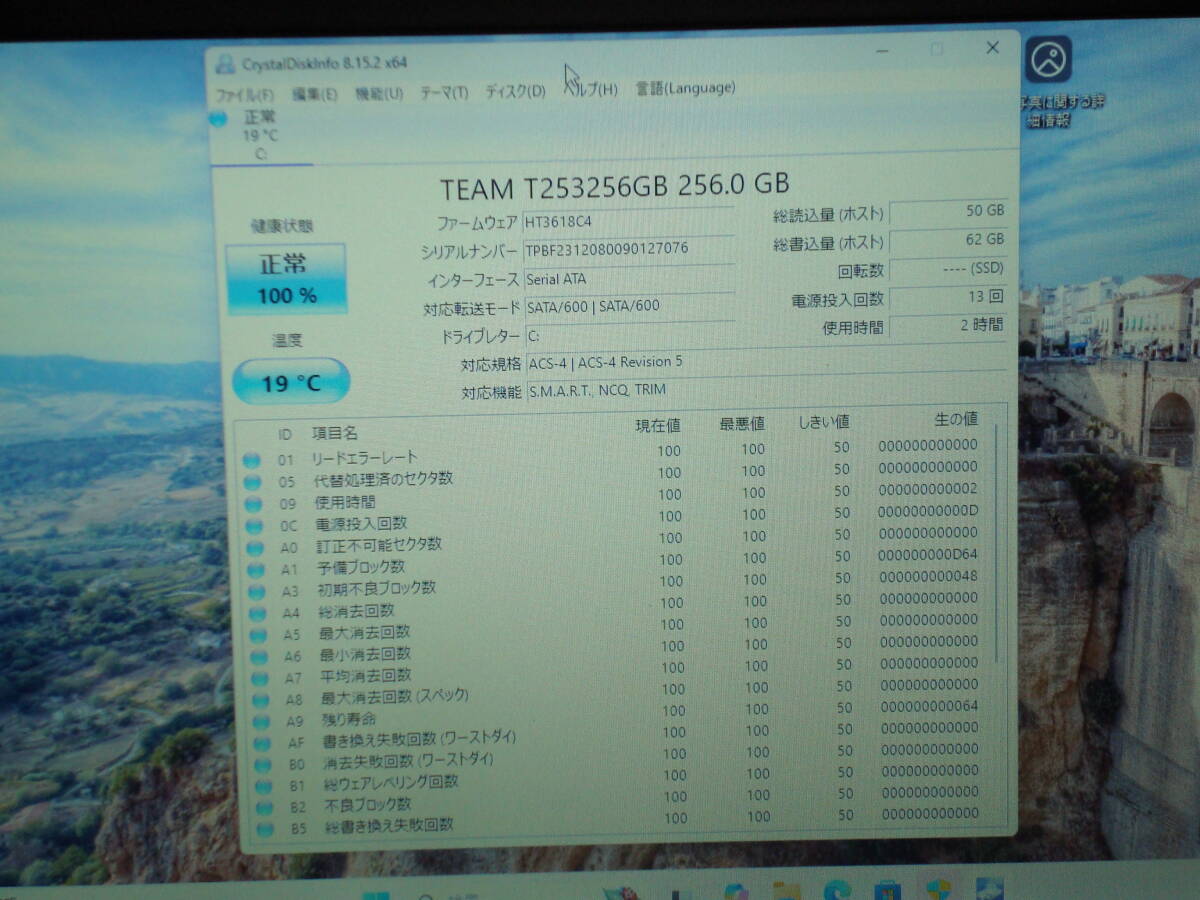Click the raw value 000000000D64
The image size is (1200, 900).
[x=928, y=554]
